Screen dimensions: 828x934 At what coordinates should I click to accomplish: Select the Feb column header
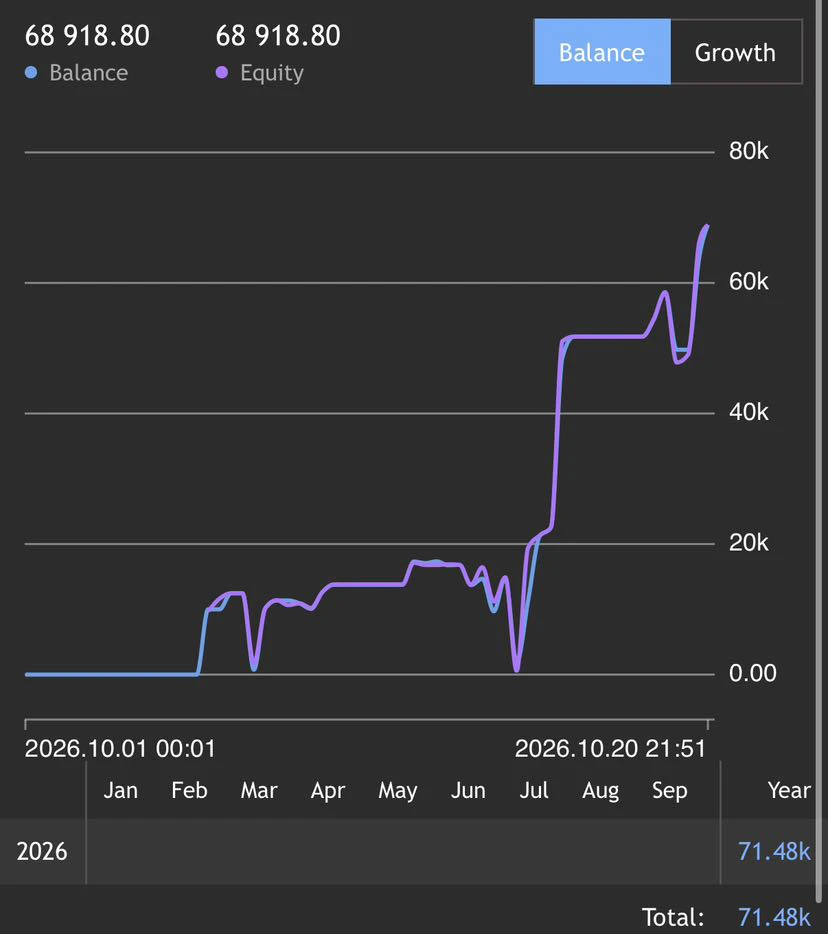(189, 790)
